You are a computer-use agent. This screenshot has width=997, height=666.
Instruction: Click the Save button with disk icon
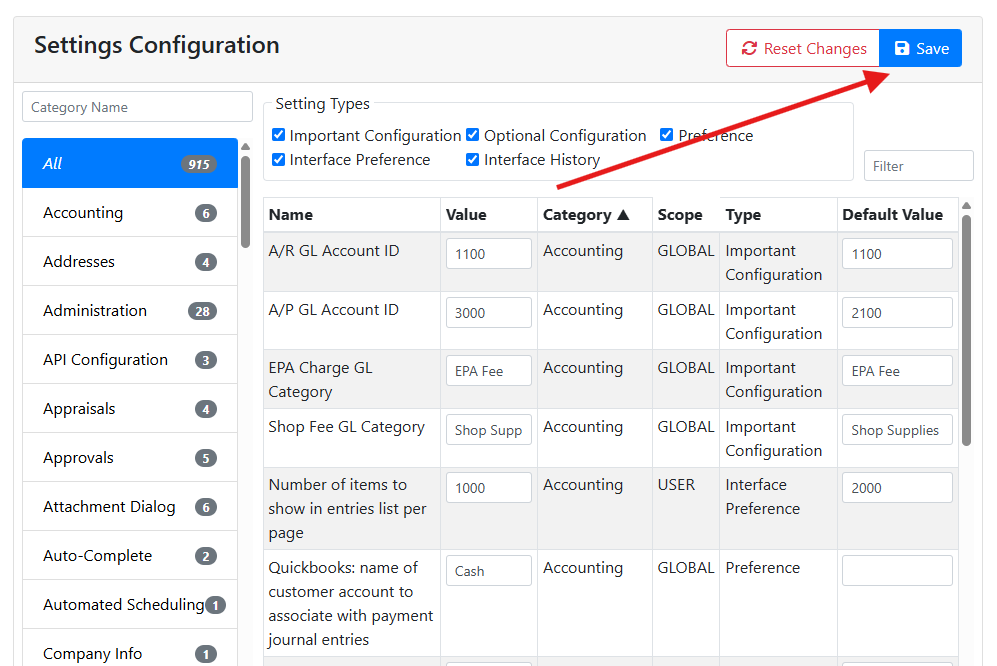[920, 48]
